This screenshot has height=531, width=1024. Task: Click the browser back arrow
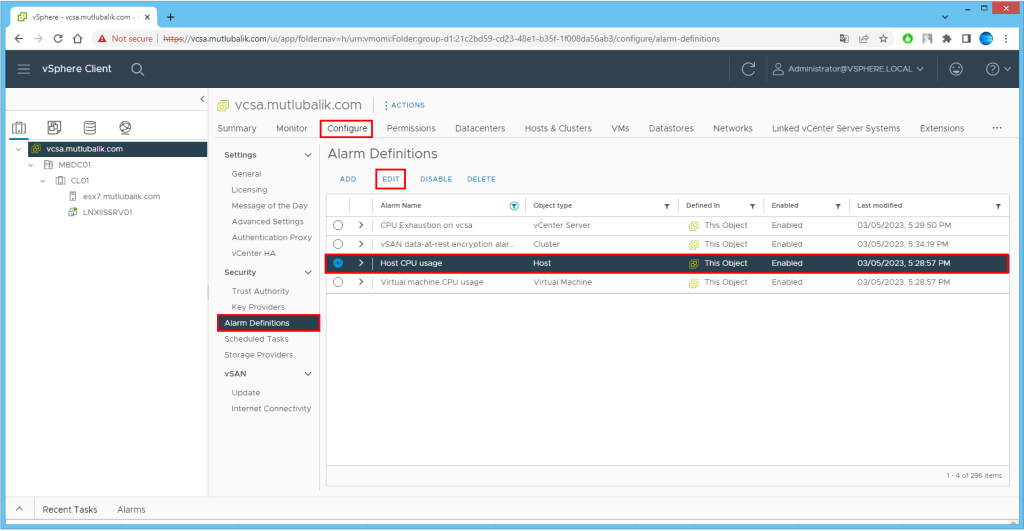(x=18, y=39)
